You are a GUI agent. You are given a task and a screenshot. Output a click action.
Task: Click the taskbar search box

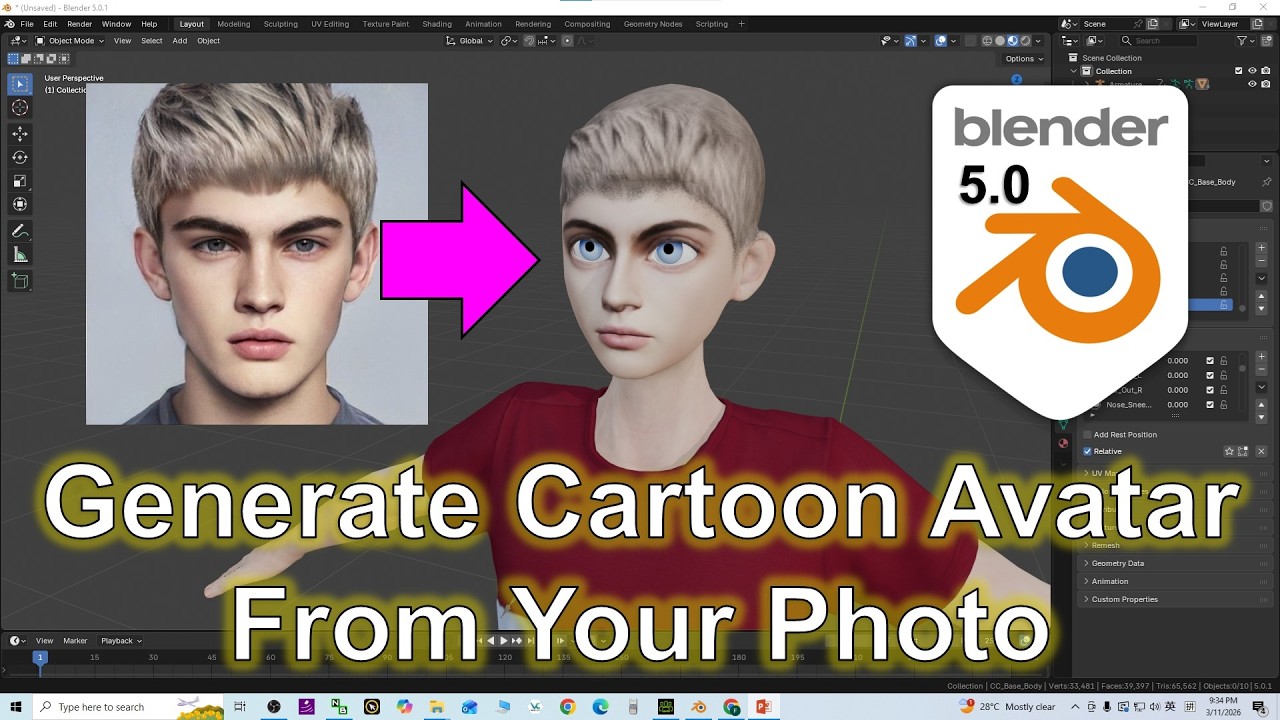(130, 707)
